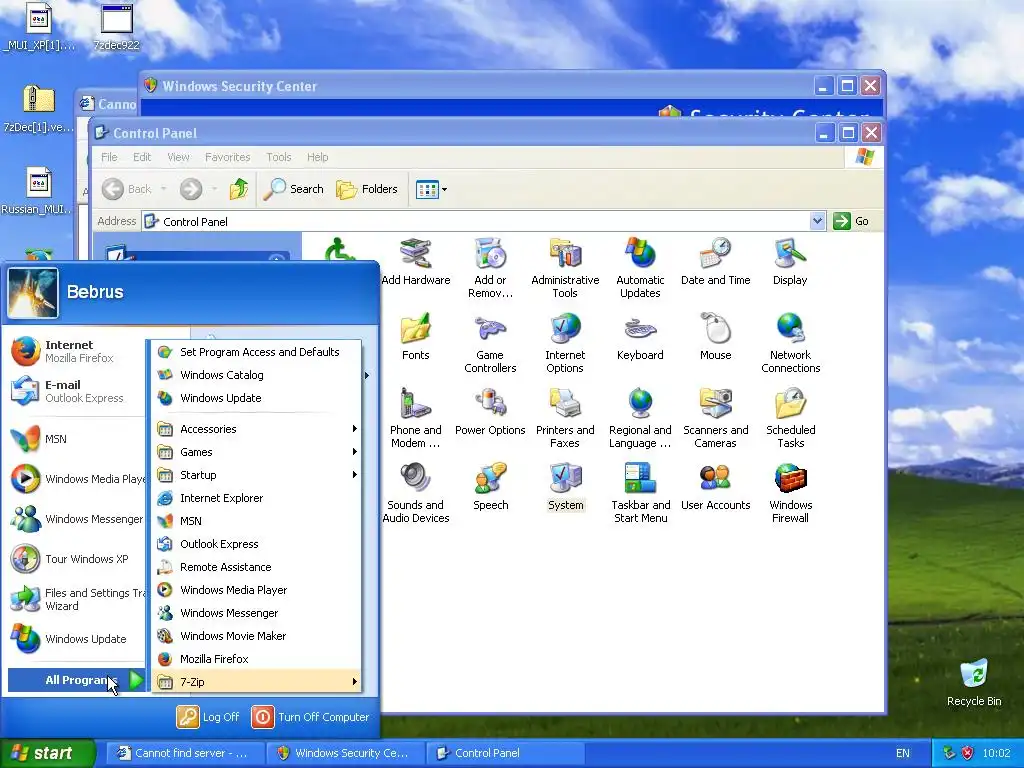Open Game Controllers icon

point(490,344)
